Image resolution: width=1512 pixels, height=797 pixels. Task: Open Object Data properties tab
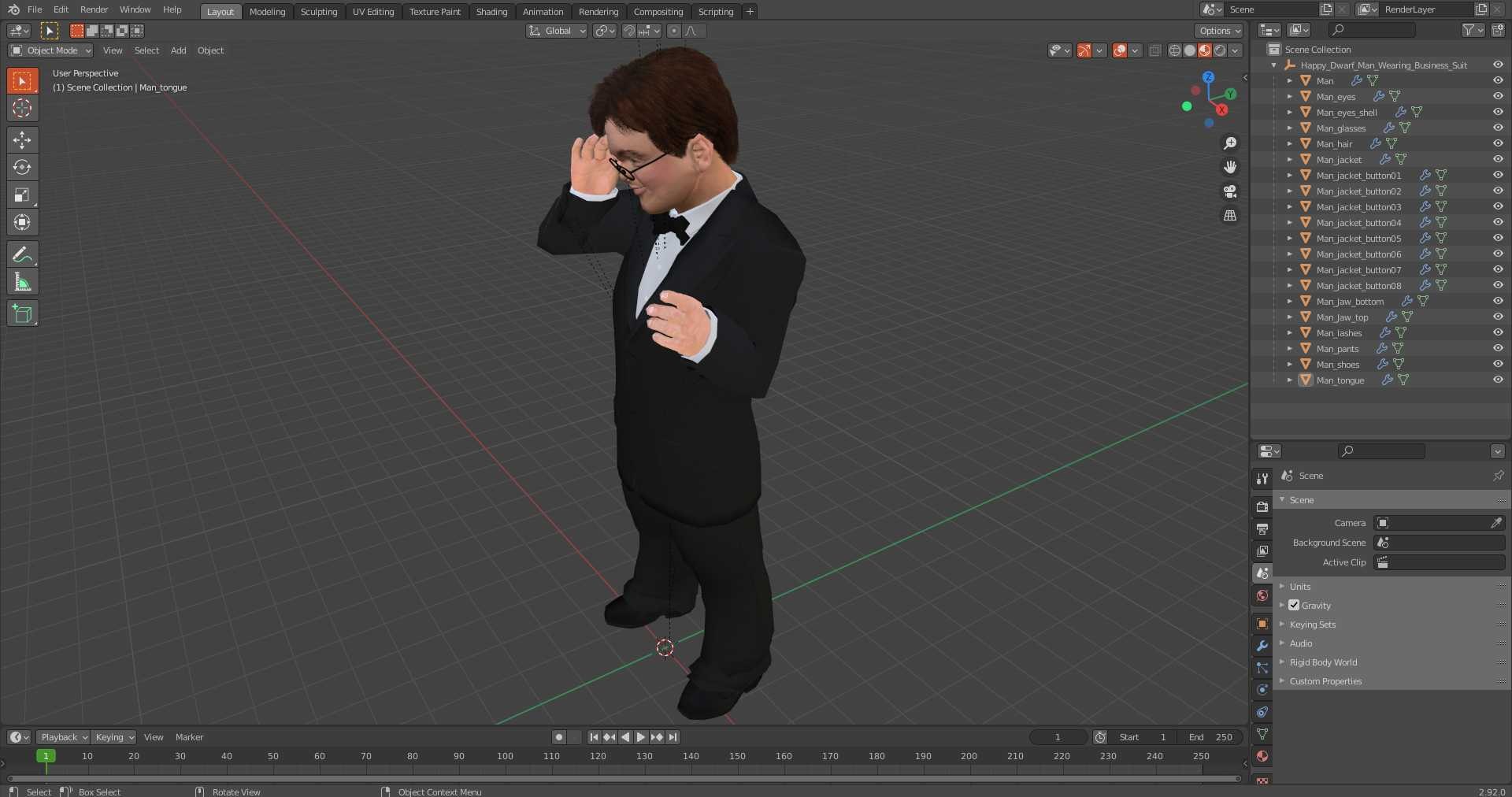[x=1262, y=734]
